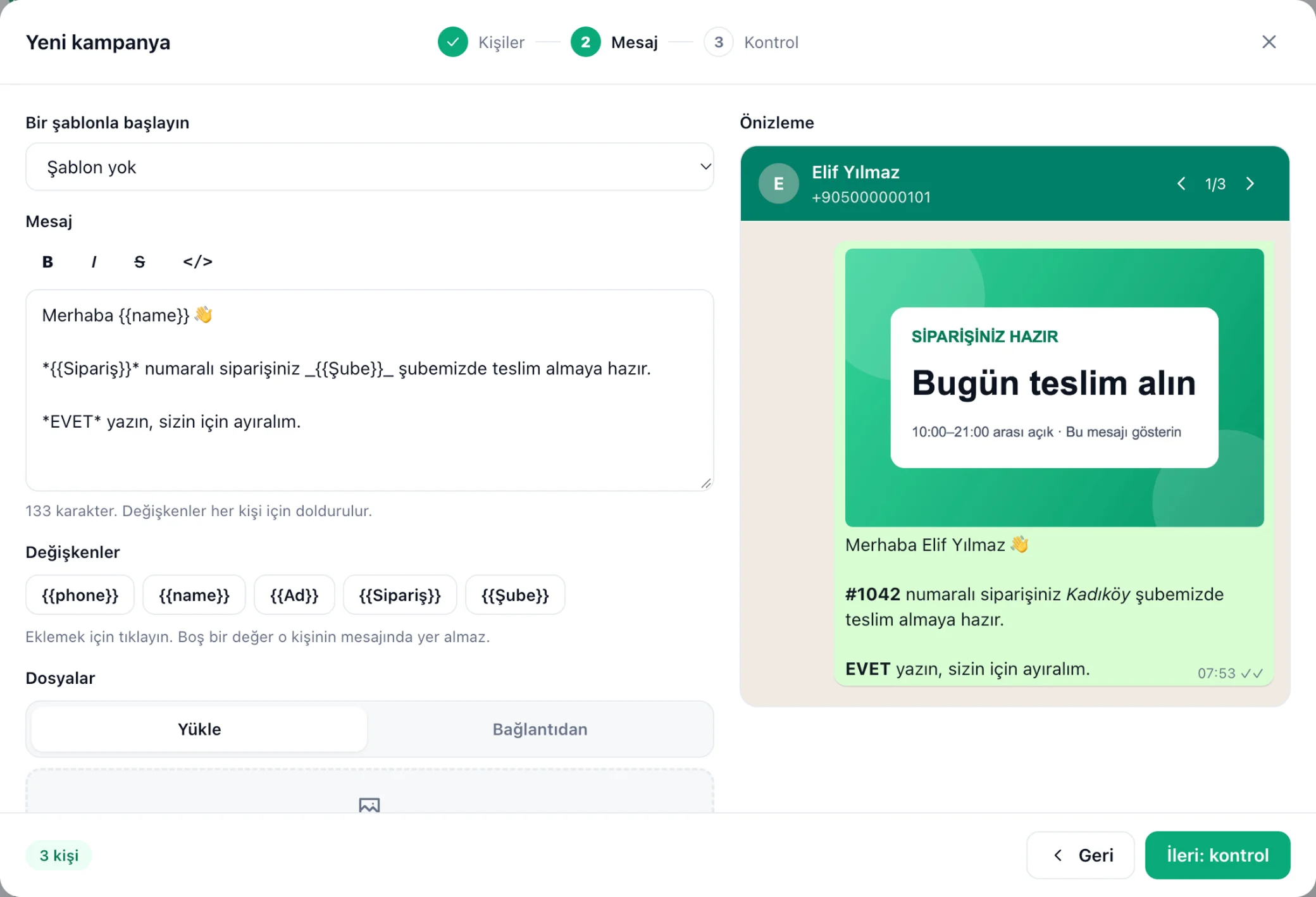Apply monospace code formatting icon
The width and height of the screenshot is (1316, 897).
197,262
